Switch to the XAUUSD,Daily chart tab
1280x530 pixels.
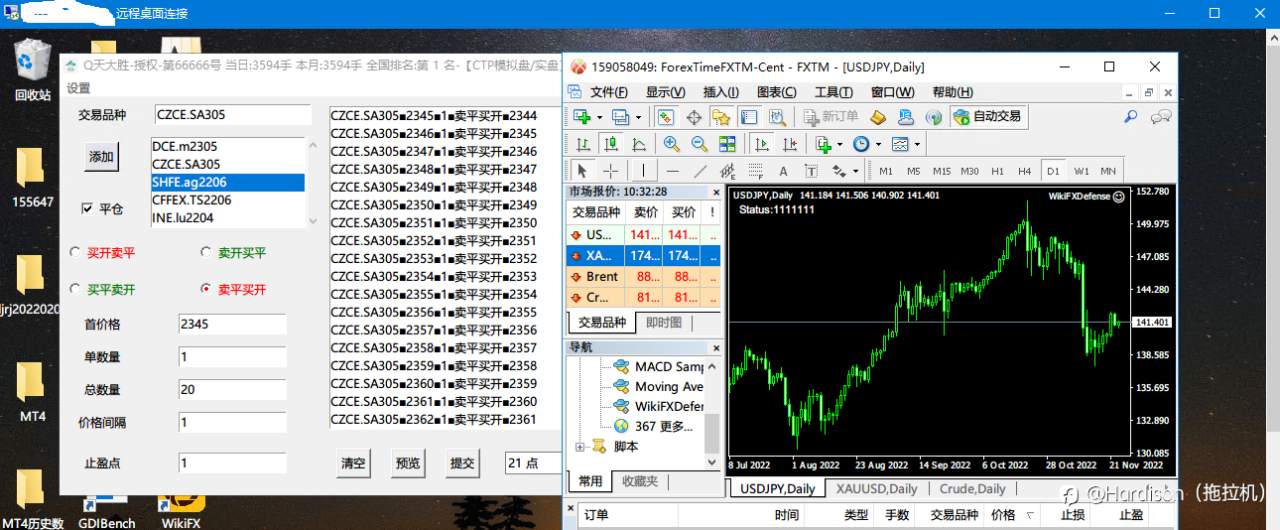point(876,489)
